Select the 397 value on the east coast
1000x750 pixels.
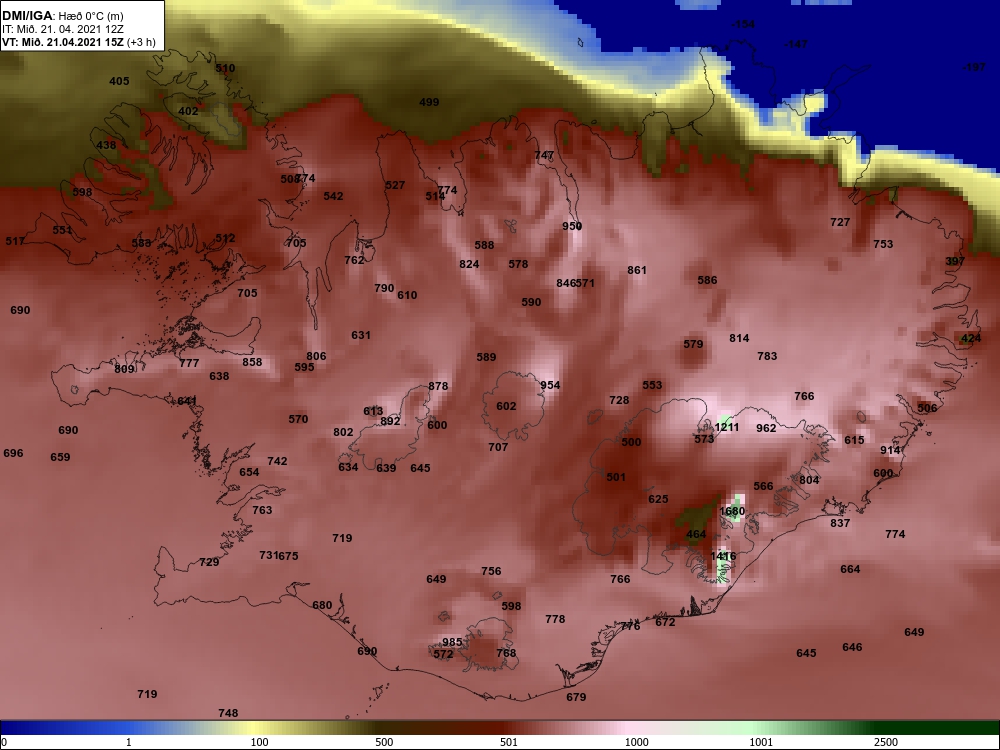tap(955, 261)
